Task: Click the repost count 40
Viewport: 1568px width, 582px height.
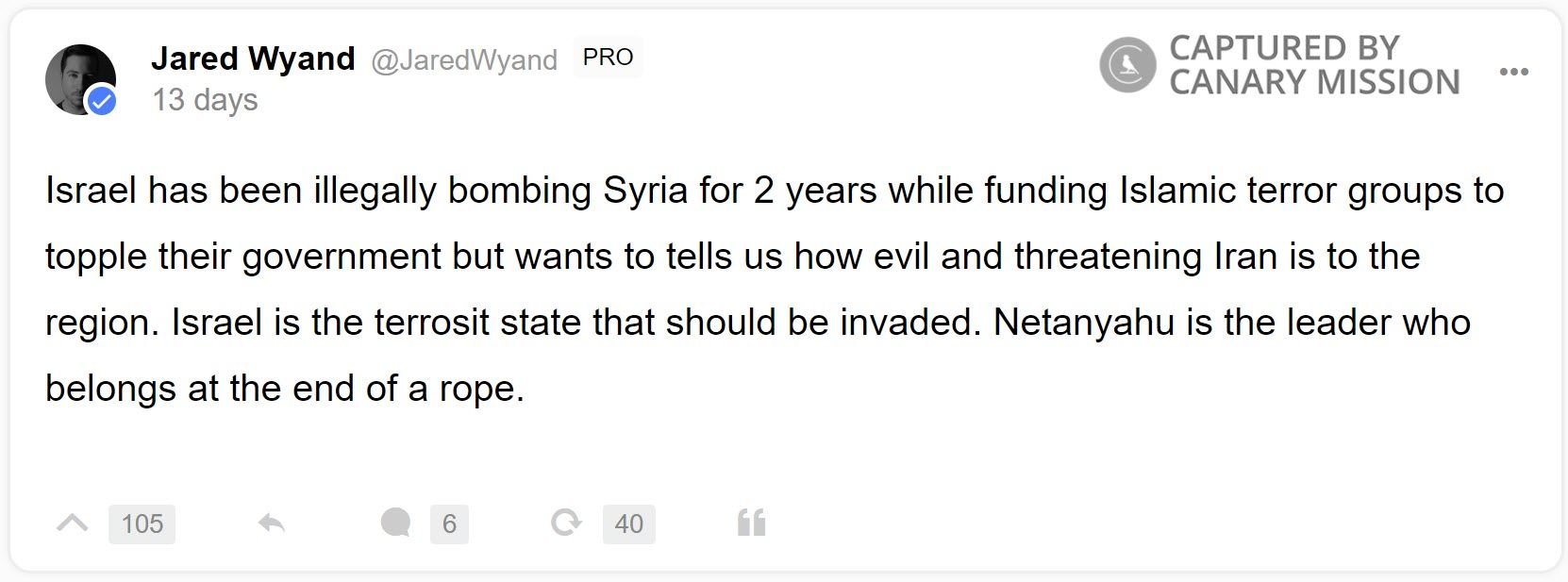Action: coord(629,524)
